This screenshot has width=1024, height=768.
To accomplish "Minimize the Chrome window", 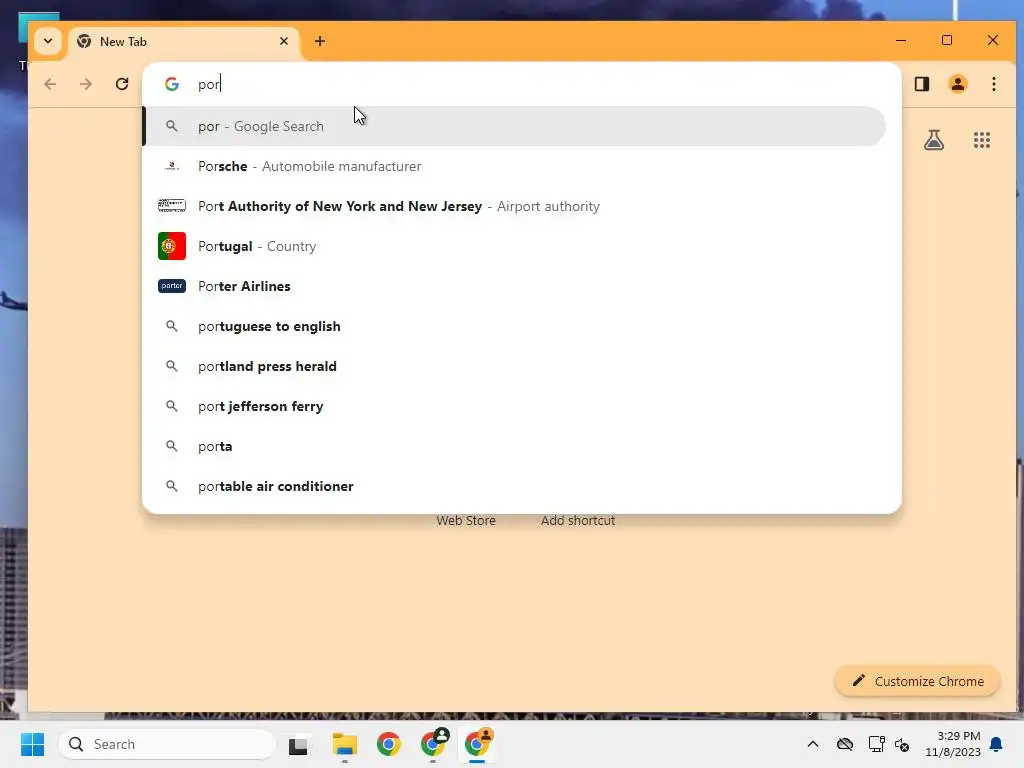I will pyautogui.click(x=901, y=40).
